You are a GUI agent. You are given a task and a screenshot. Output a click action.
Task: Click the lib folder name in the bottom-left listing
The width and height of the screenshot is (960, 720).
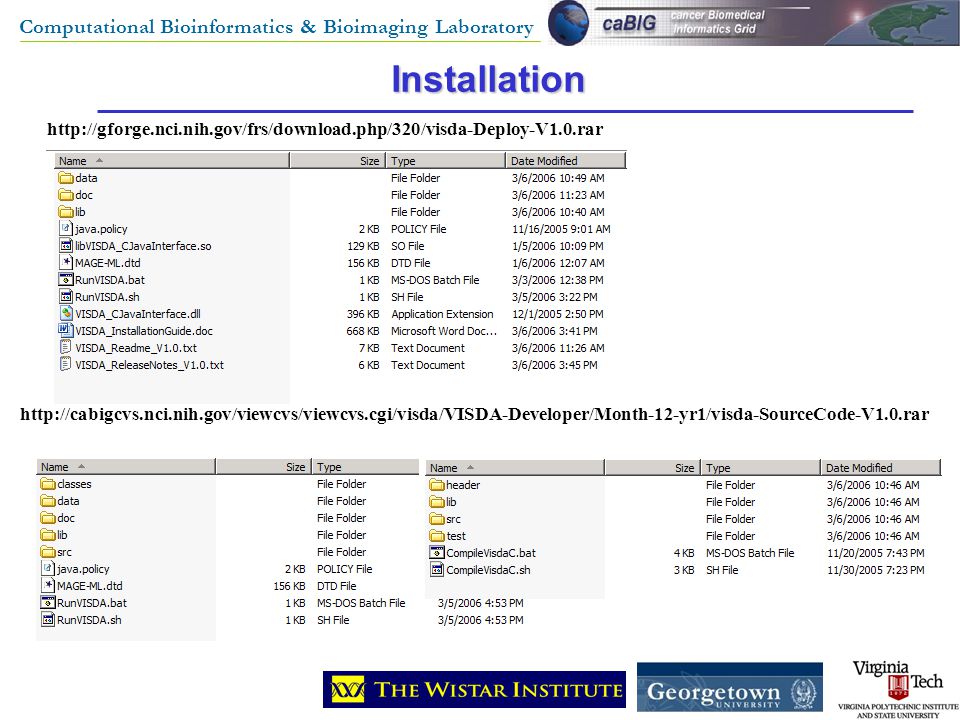pos(62,535)
